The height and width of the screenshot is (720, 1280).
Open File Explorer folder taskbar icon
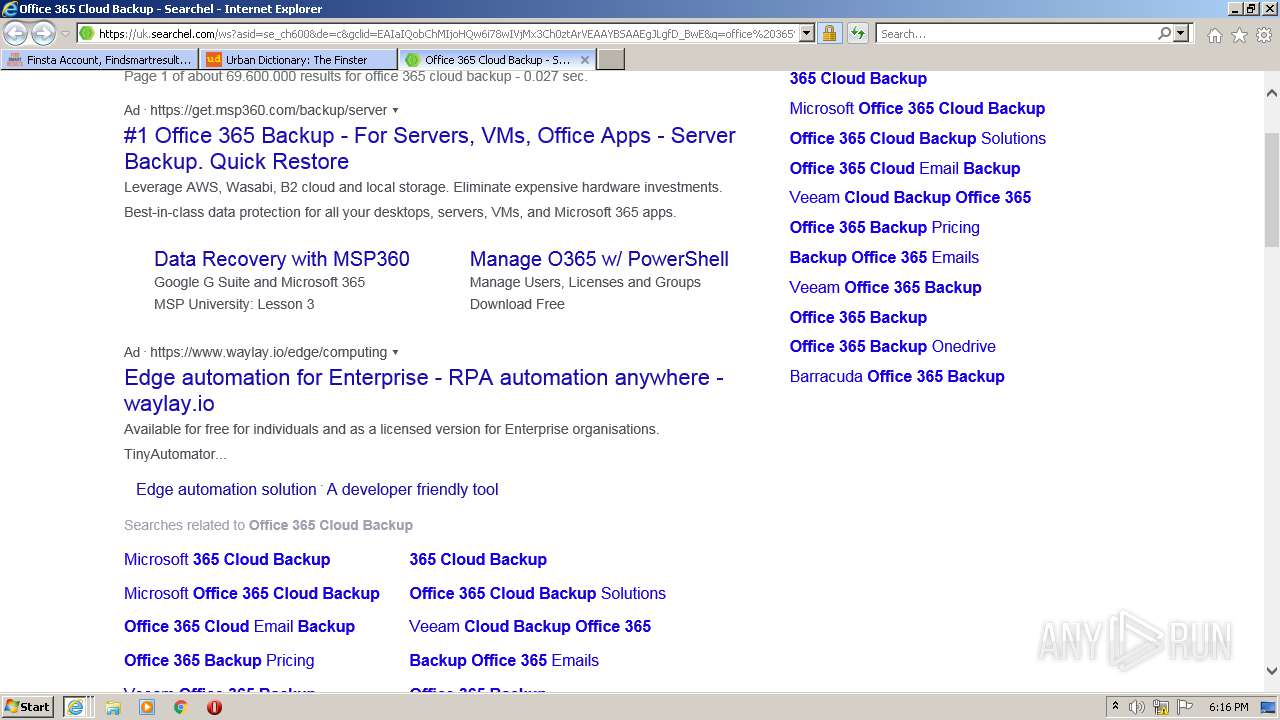[x=113, y=707]
